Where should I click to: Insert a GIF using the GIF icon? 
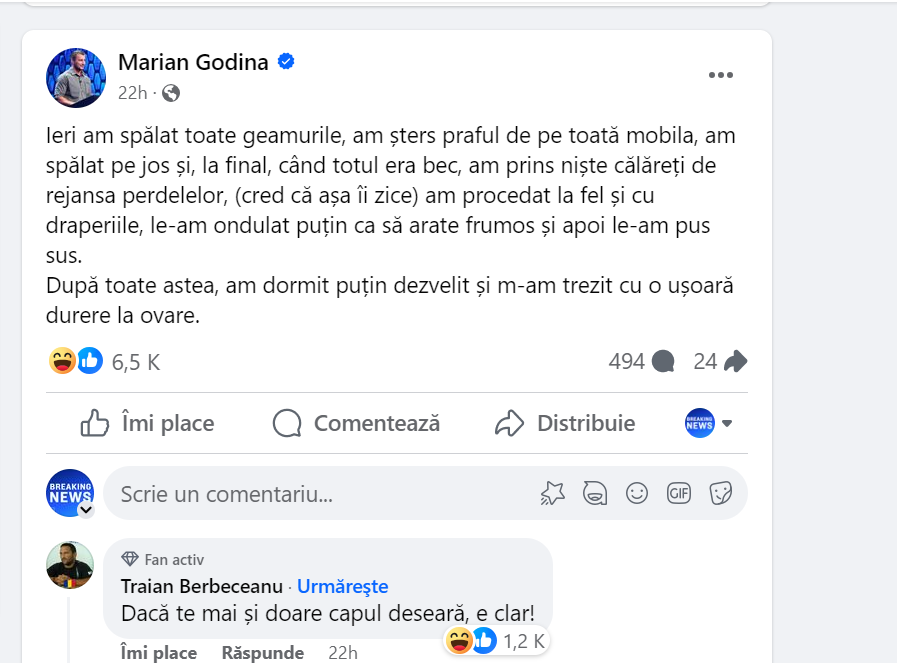(x=679, y=493)
